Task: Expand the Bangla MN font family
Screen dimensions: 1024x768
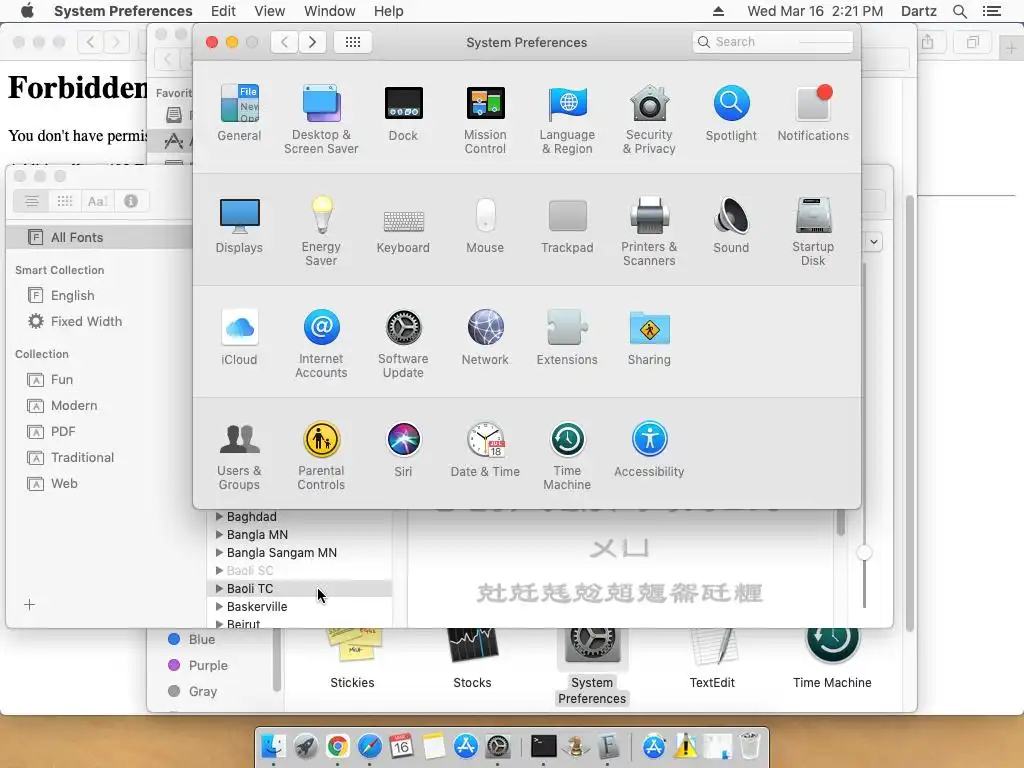Action: coord(219,534)
